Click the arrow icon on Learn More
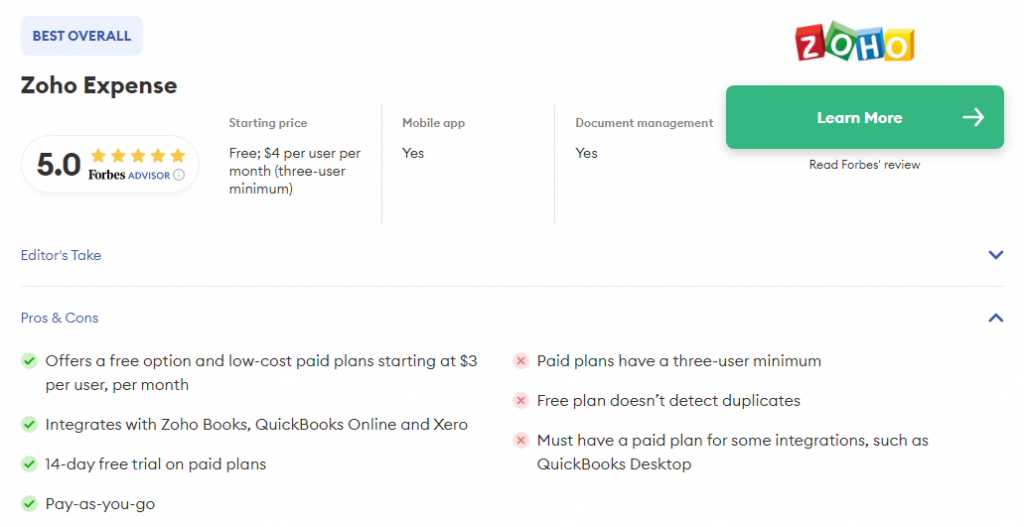 (x=973, y=118)
